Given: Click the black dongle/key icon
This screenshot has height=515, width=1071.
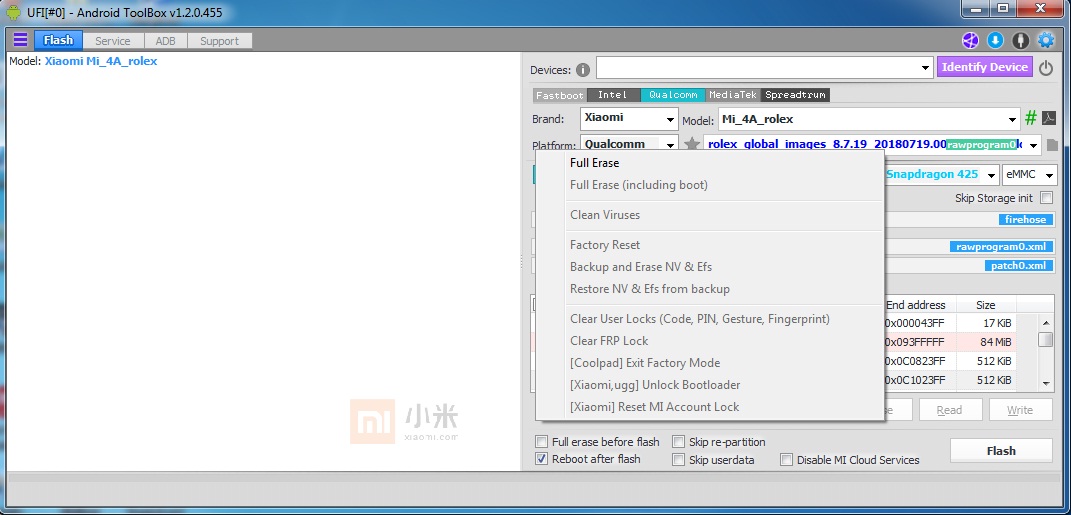Looking at the screenshot, I should pos(1020,41).
